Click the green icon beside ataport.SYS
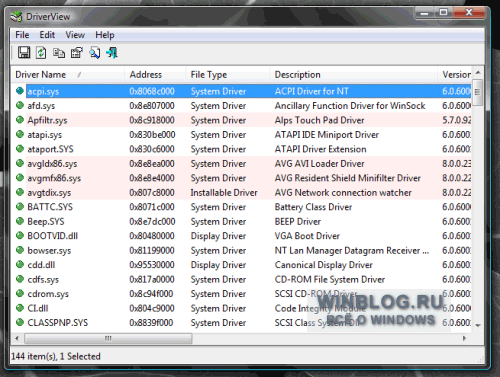This screenshot has height=377, width=500. tap(20, 148)
